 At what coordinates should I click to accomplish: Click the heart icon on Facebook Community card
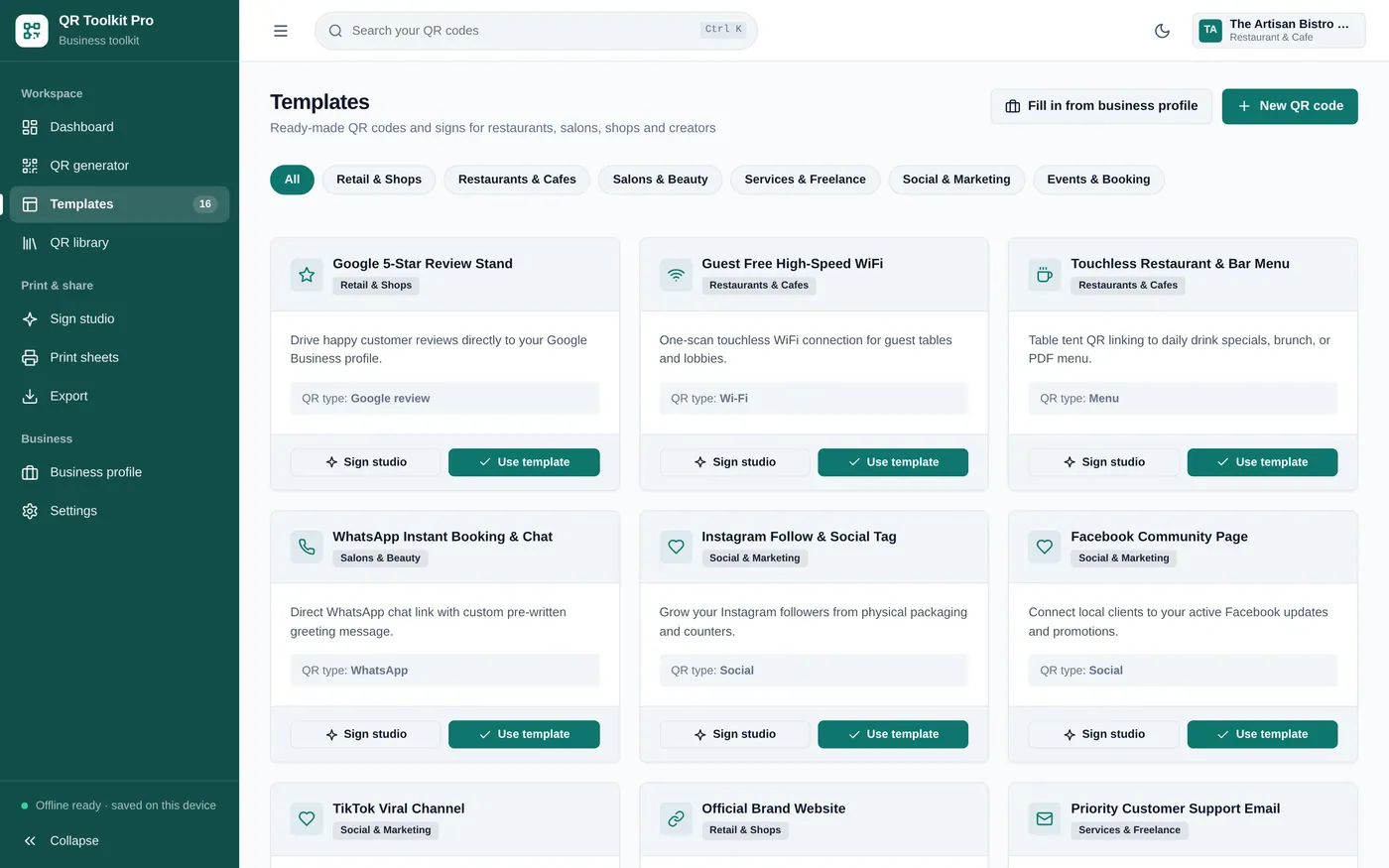pos(1045,547)
